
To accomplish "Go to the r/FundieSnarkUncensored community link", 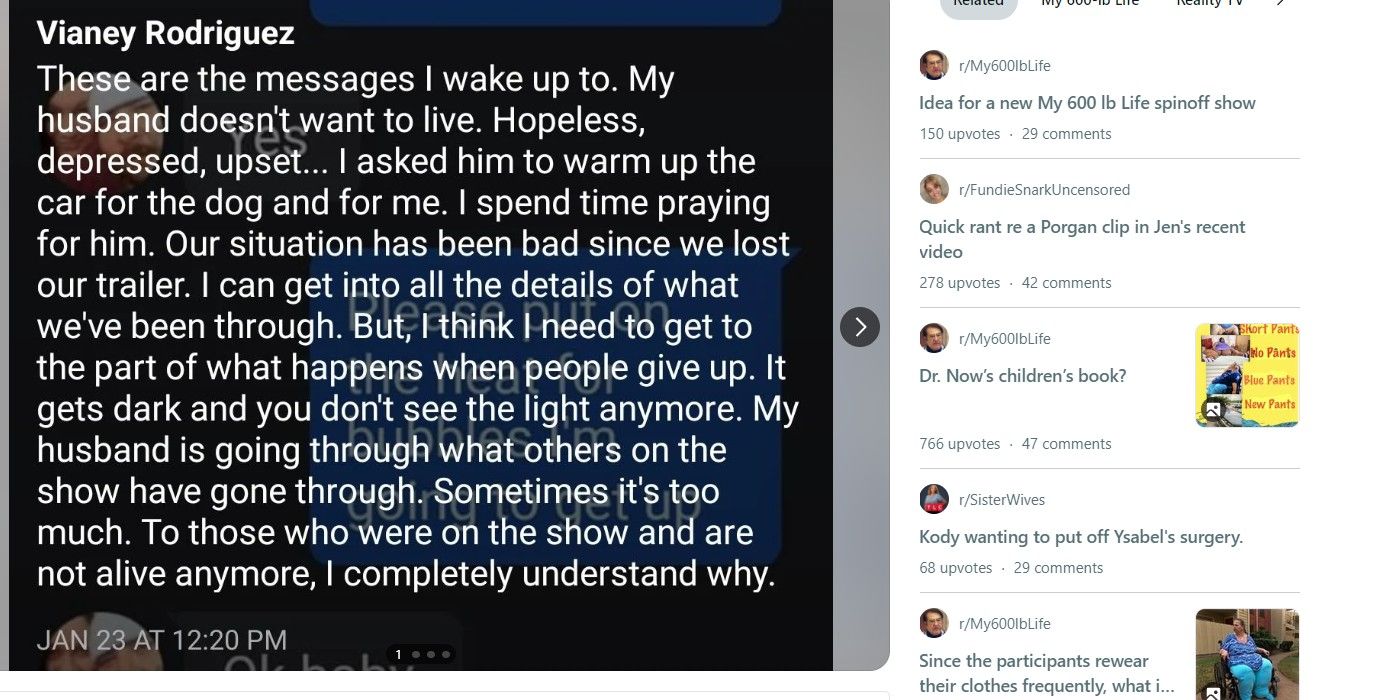I will click(x=1044, y=189).
